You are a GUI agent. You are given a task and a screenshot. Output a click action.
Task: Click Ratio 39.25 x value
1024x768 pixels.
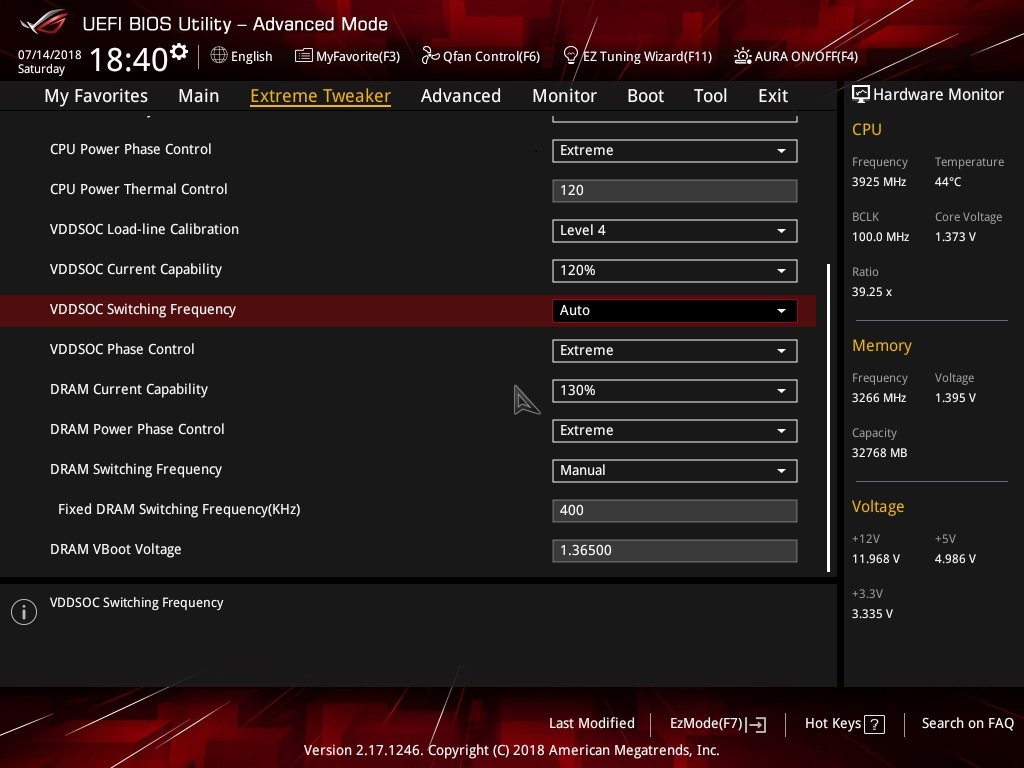[x=872, y=292]
